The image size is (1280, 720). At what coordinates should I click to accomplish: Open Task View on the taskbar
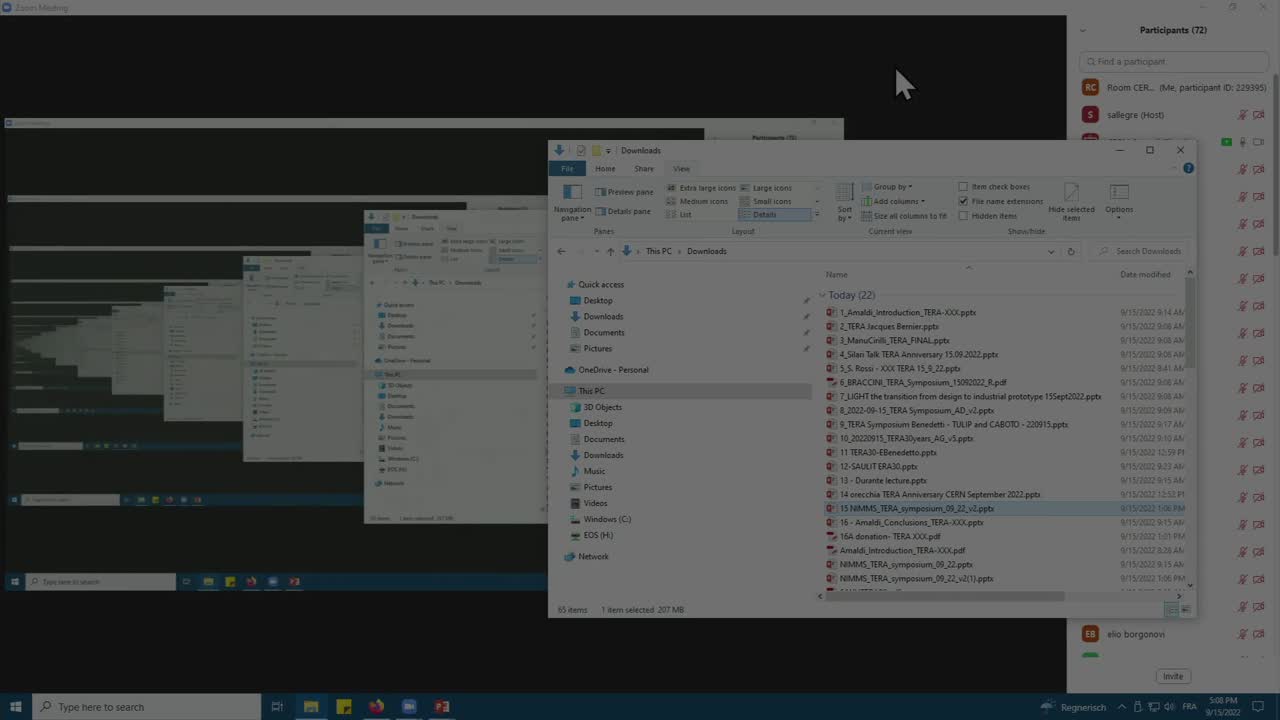point(277,707)
